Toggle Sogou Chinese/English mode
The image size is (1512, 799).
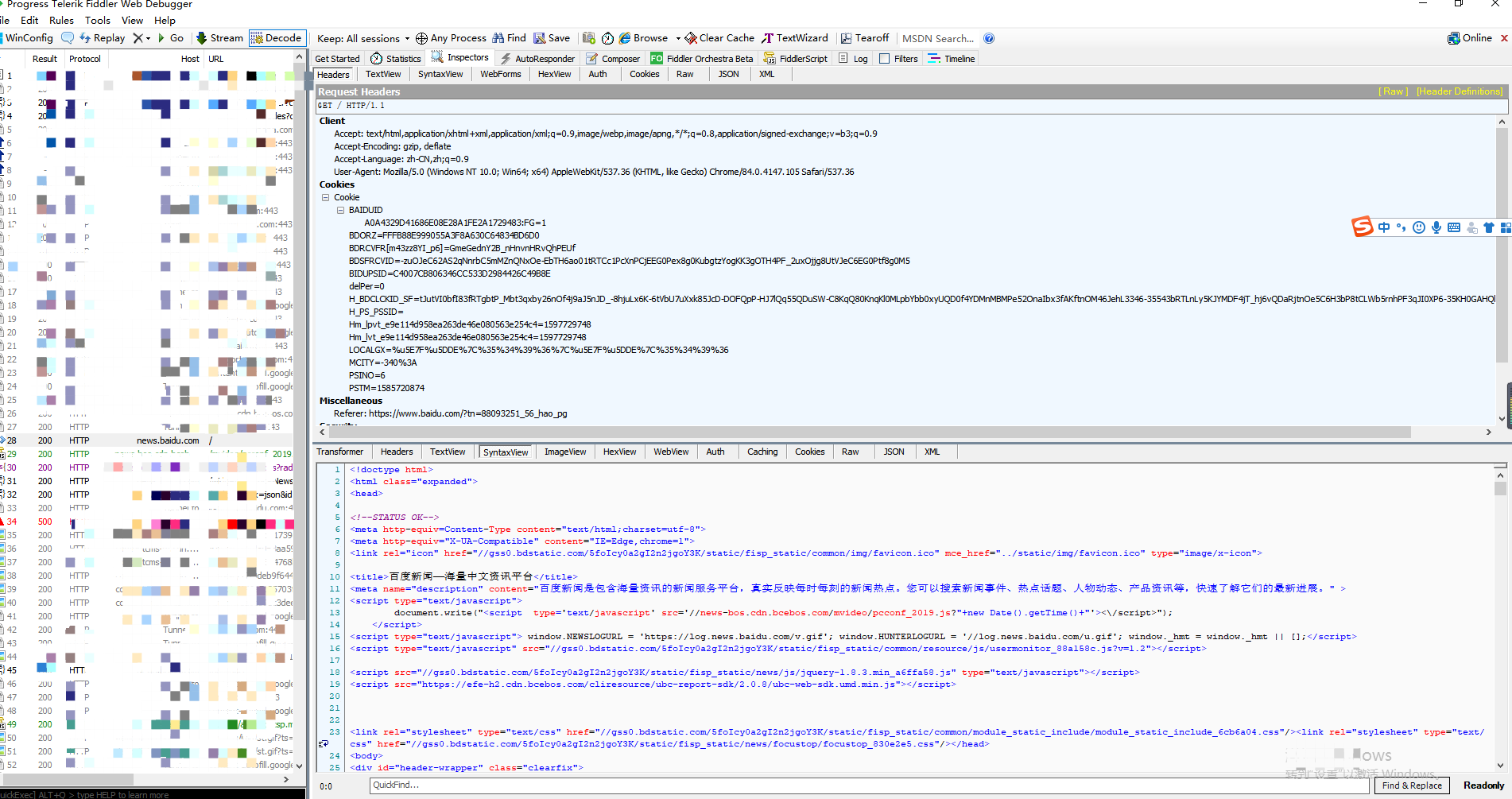tap(1384, 227)
